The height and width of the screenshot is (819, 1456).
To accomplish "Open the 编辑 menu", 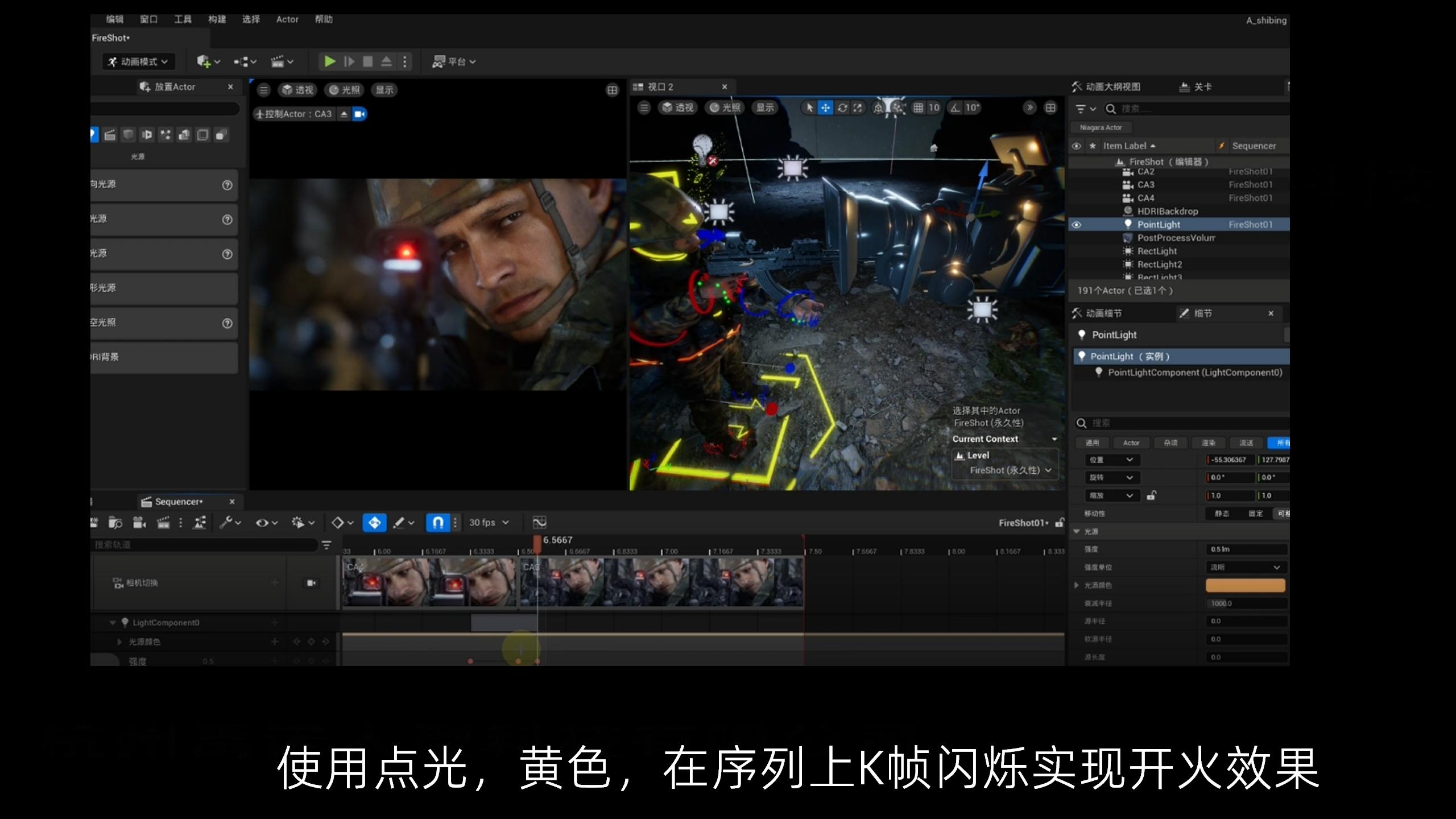I will pyautogui.click(x=114, y=19).
